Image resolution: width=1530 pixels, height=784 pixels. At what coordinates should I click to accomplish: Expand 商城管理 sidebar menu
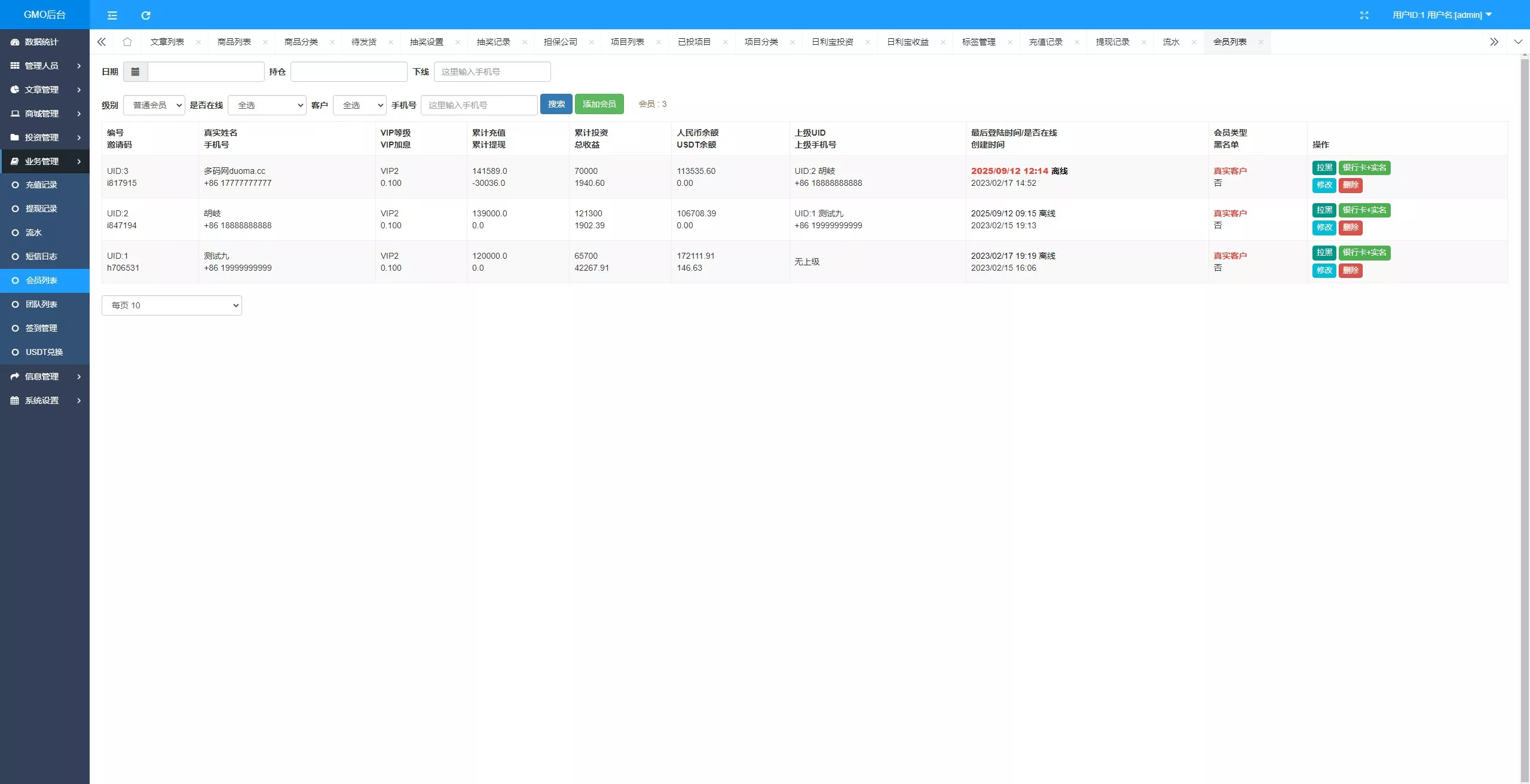45,114
